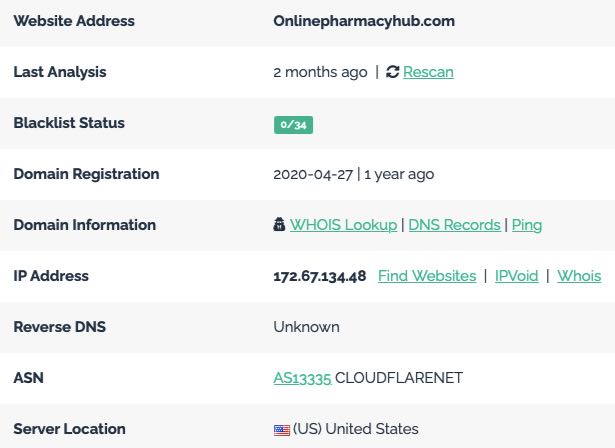615x448 pixels.
Task: Click the 2020-04-27 registration date
Action: pos(313,174)
